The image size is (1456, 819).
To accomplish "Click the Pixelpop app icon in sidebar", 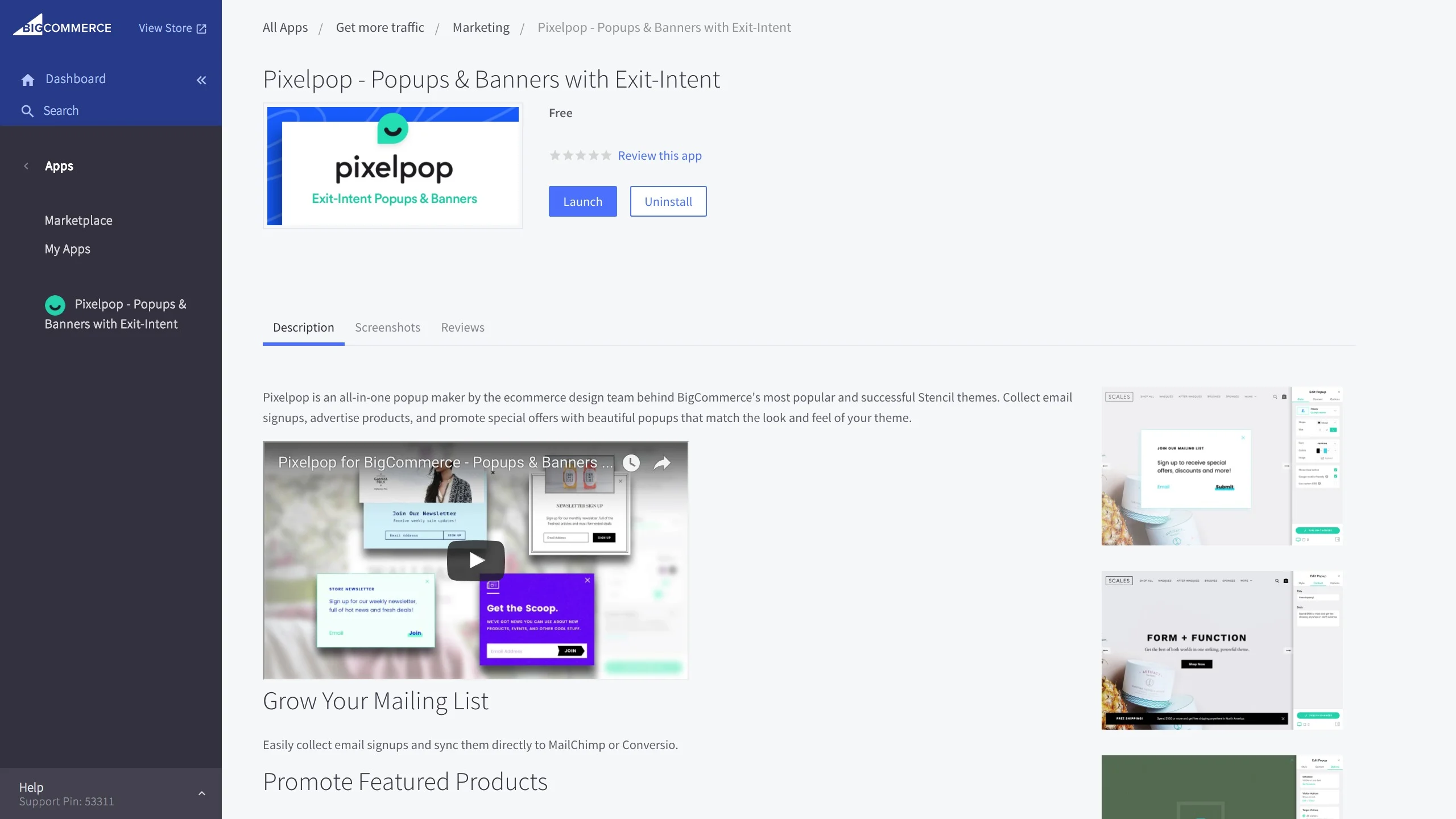I will click(x=56, y=304).
